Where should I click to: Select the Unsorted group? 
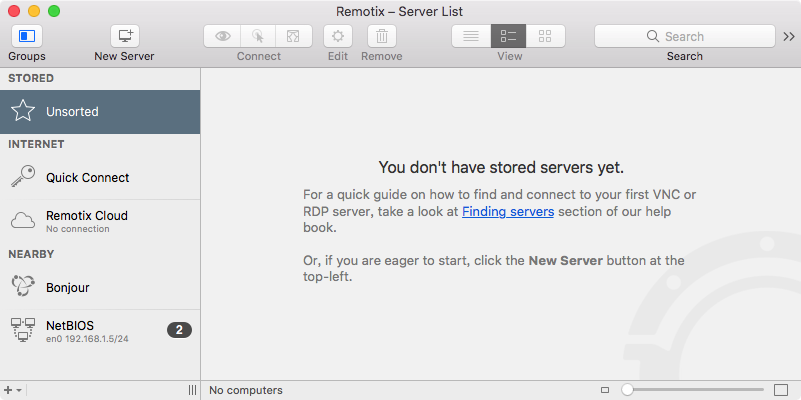pyautogui.click(x=100, y=112)
